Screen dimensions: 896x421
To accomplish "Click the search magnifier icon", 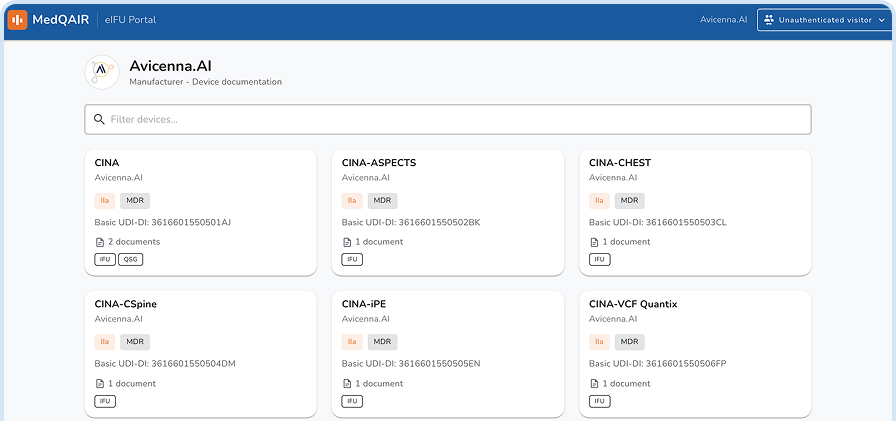I will click(99, 119).
